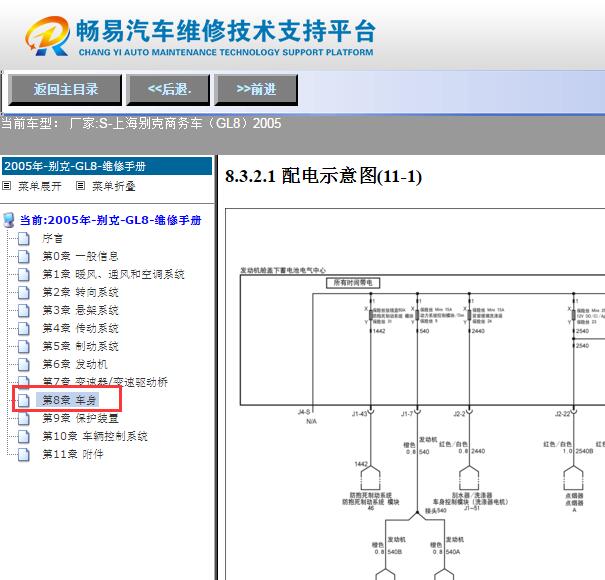Click the heading 8.3.2.1 配电示意图(11-1)
This screenshot has height=580, width=605.
pyautogui.click(x=323, y=176)
